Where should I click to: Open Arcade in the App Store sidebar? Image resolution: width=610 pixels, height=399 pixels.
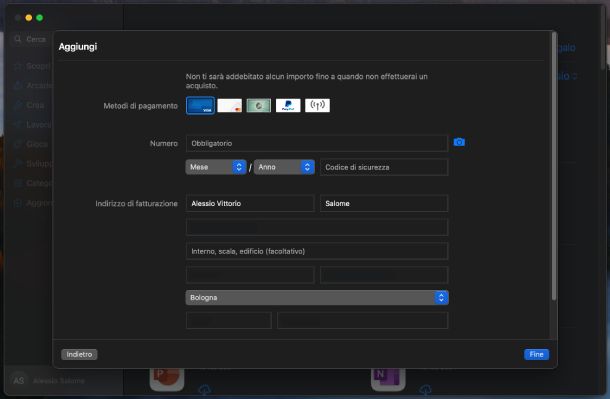33,86
